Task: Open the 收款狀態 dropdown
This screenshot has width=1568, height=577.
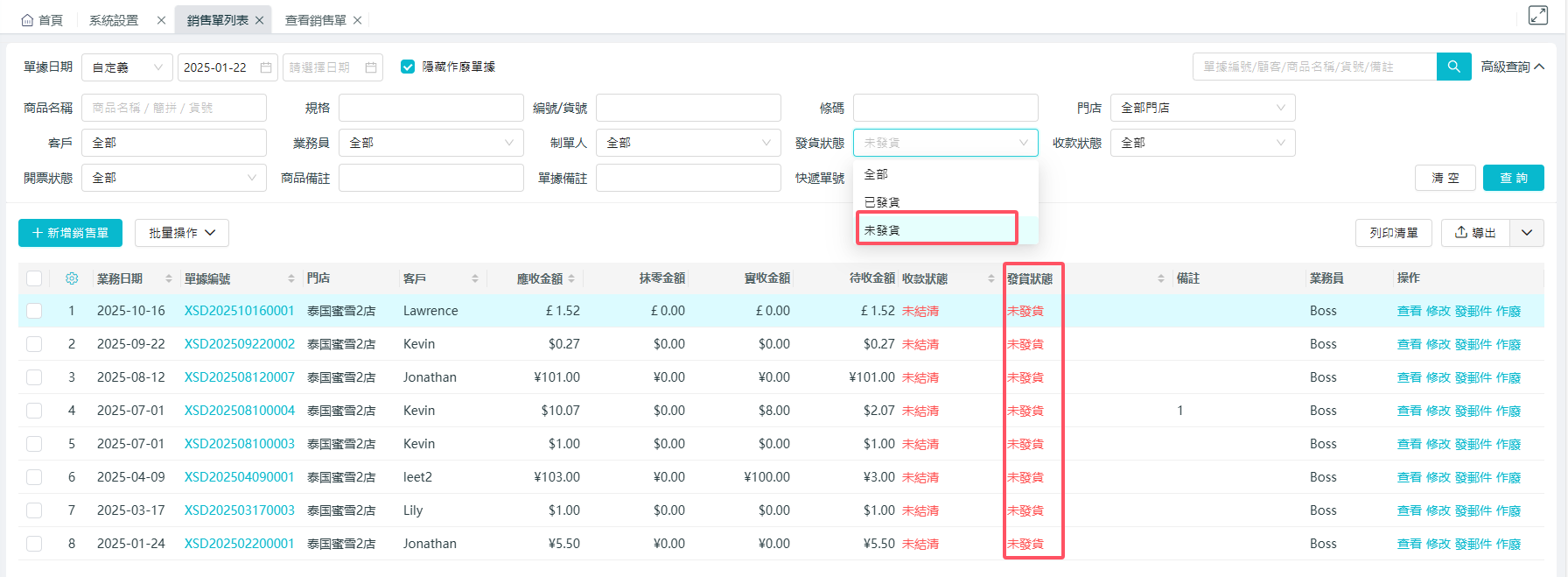Action: (x=1202, y=143)
